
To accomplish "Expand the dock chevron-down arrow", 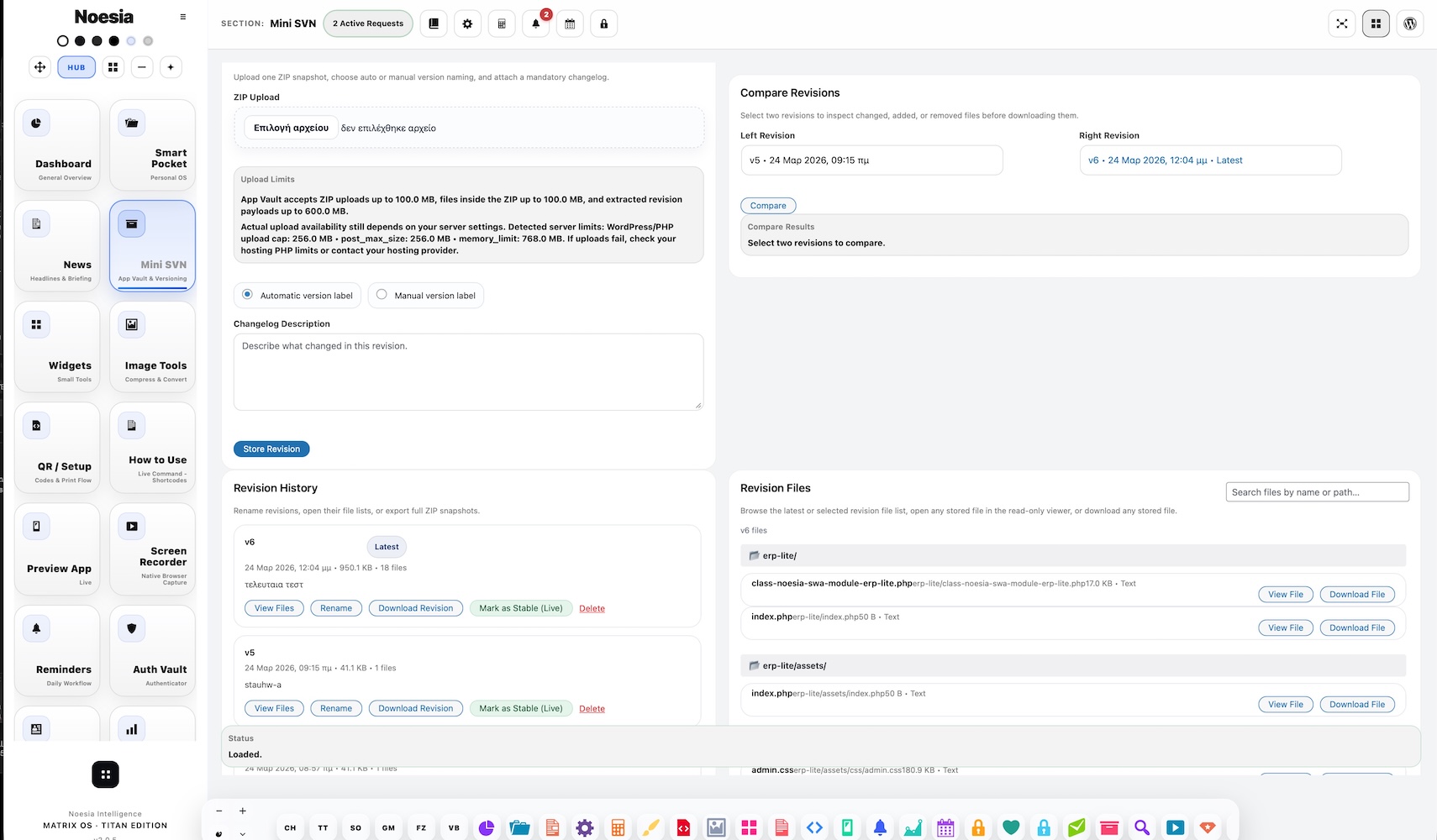I will click(x=243, y=833).
